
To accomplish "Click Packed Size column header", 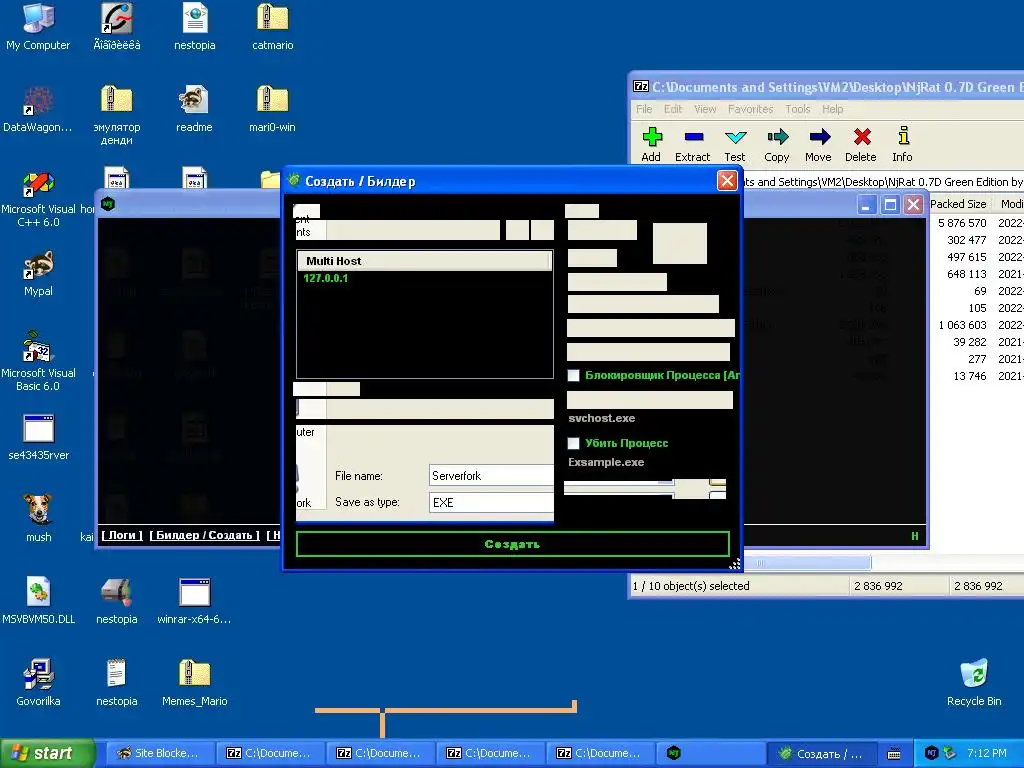I will point(958,204).
